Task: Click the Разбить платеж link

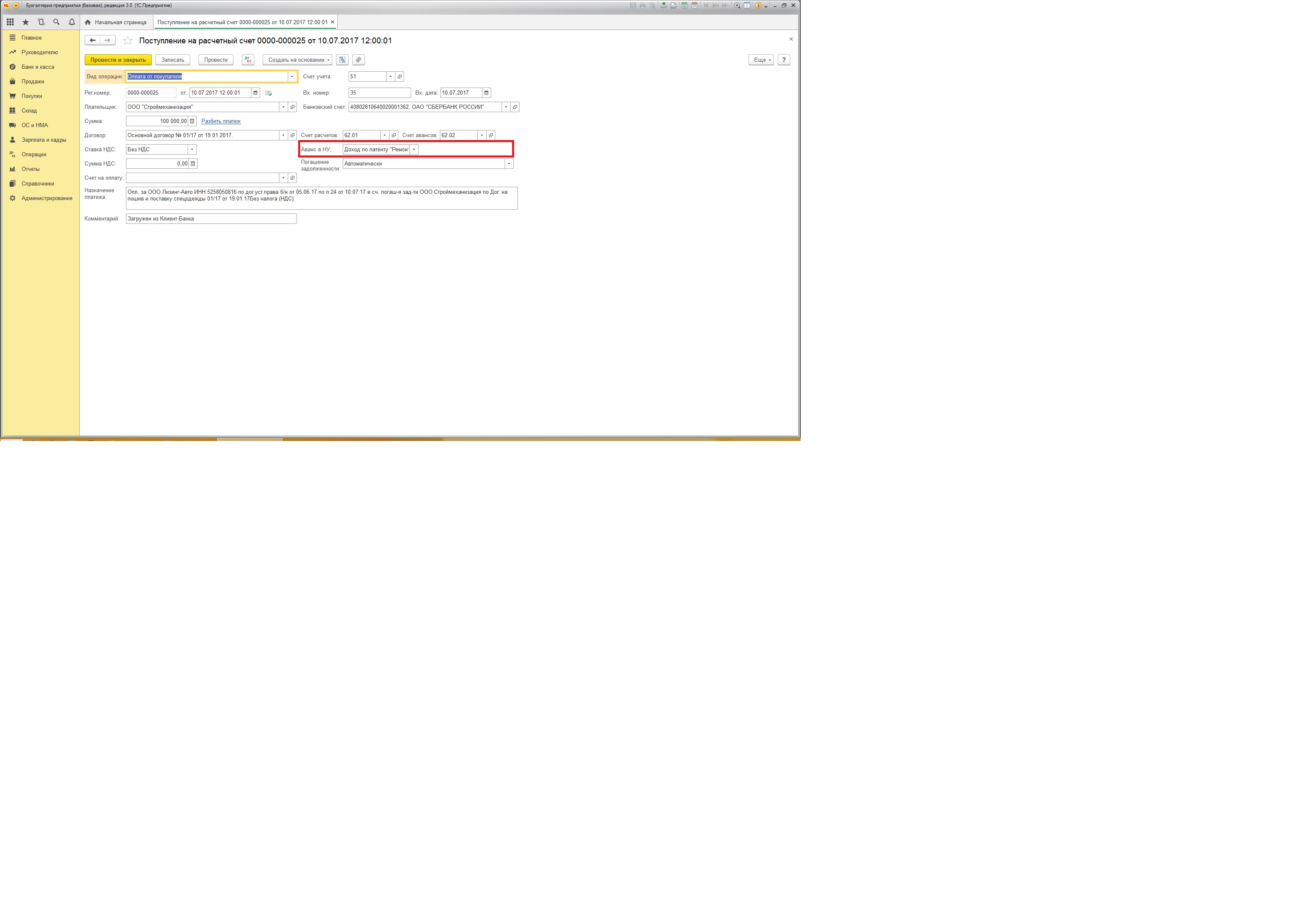Action: click(221, 121)
